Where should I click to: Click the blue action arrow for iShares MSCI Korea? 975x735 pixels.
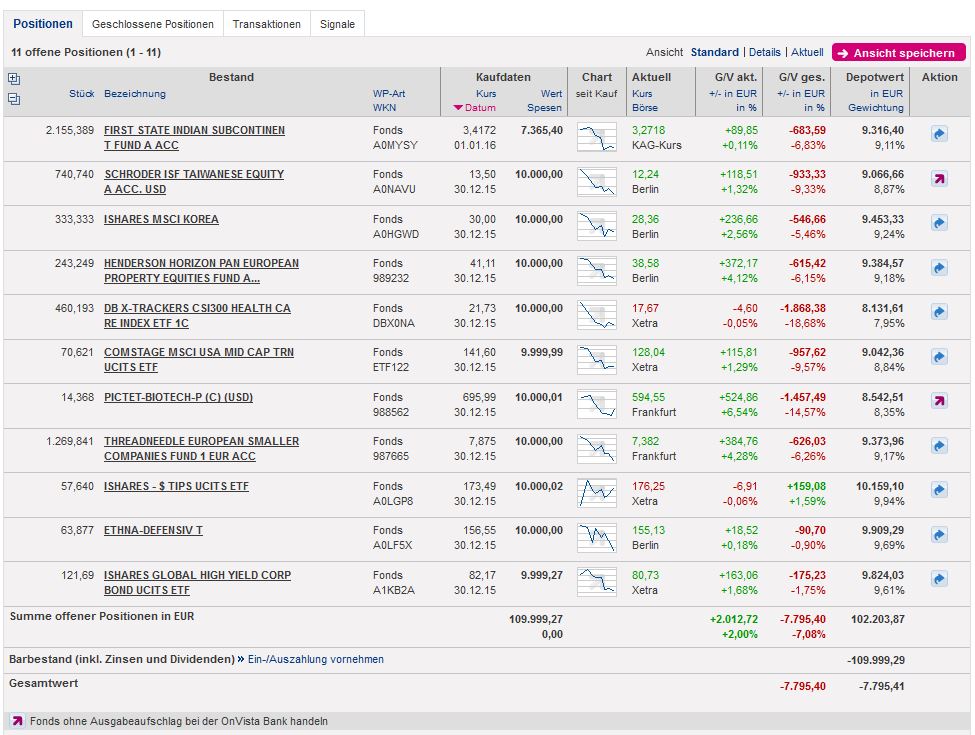click(x=939, y=223)
